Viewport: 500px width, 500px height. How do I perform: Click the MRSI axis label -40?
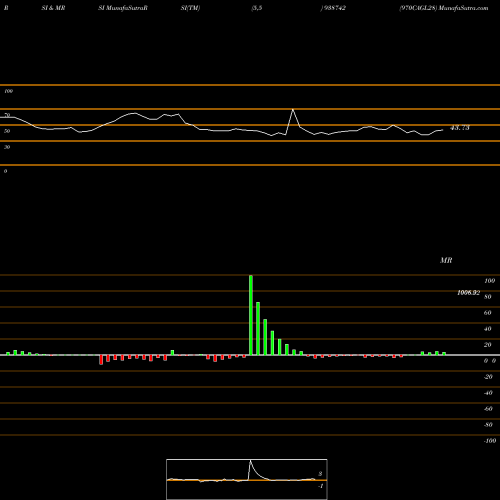[x=488, y=393]
